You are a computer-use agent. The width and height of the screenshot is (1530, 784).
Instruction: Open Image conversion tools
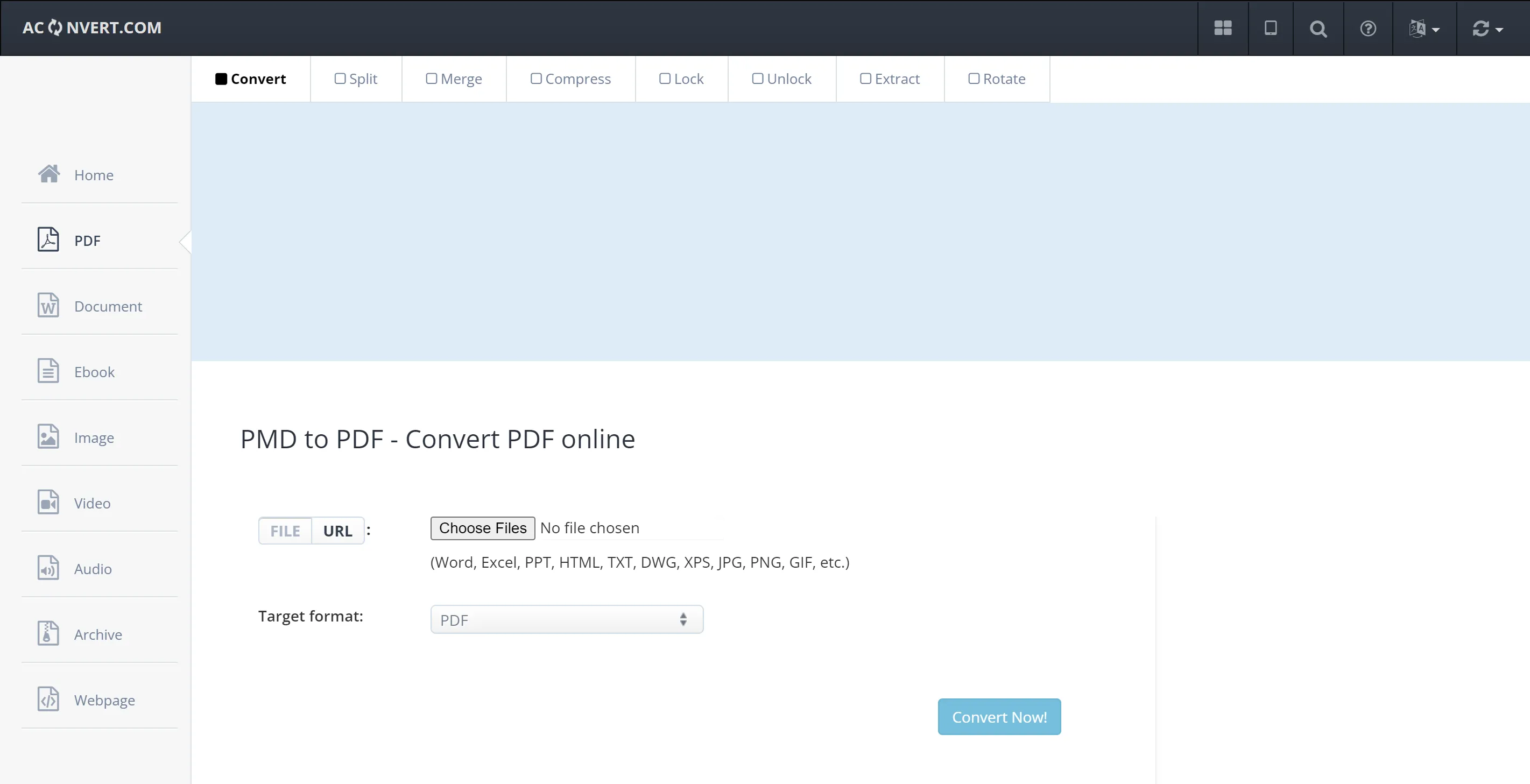click(94, 437)
